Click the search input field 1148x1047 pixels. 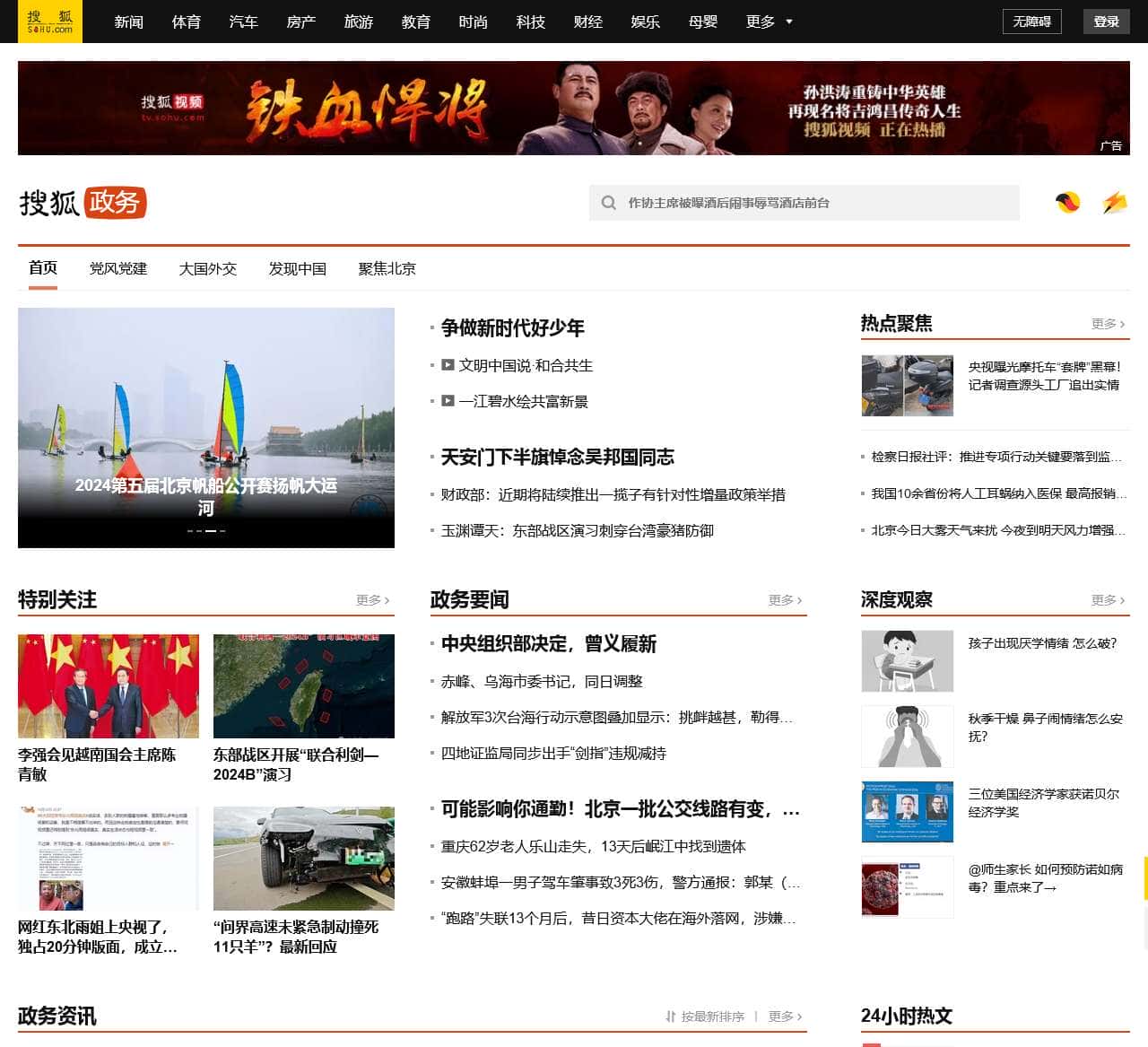[804, 203]
